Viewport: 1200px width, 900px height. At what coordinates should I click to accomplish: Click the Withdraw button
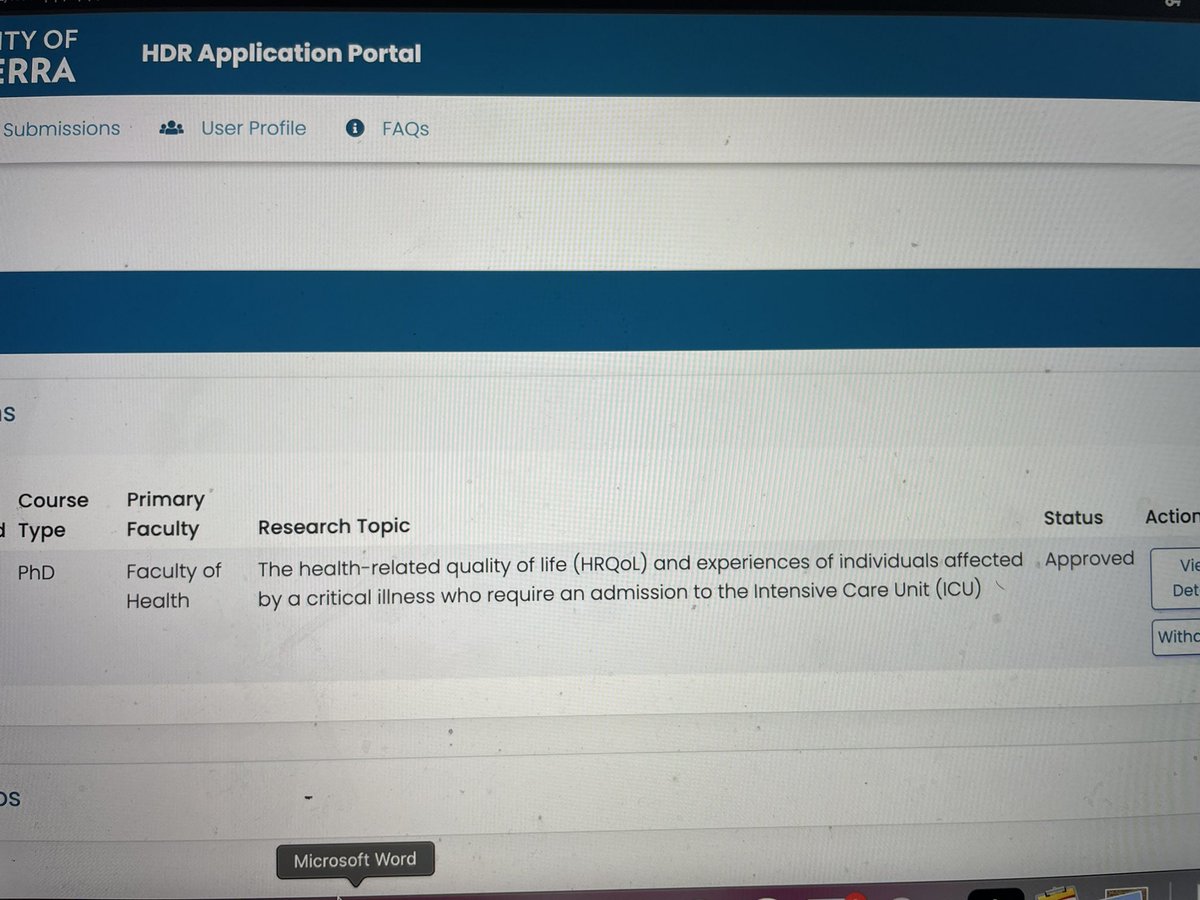coord(1176,637)
